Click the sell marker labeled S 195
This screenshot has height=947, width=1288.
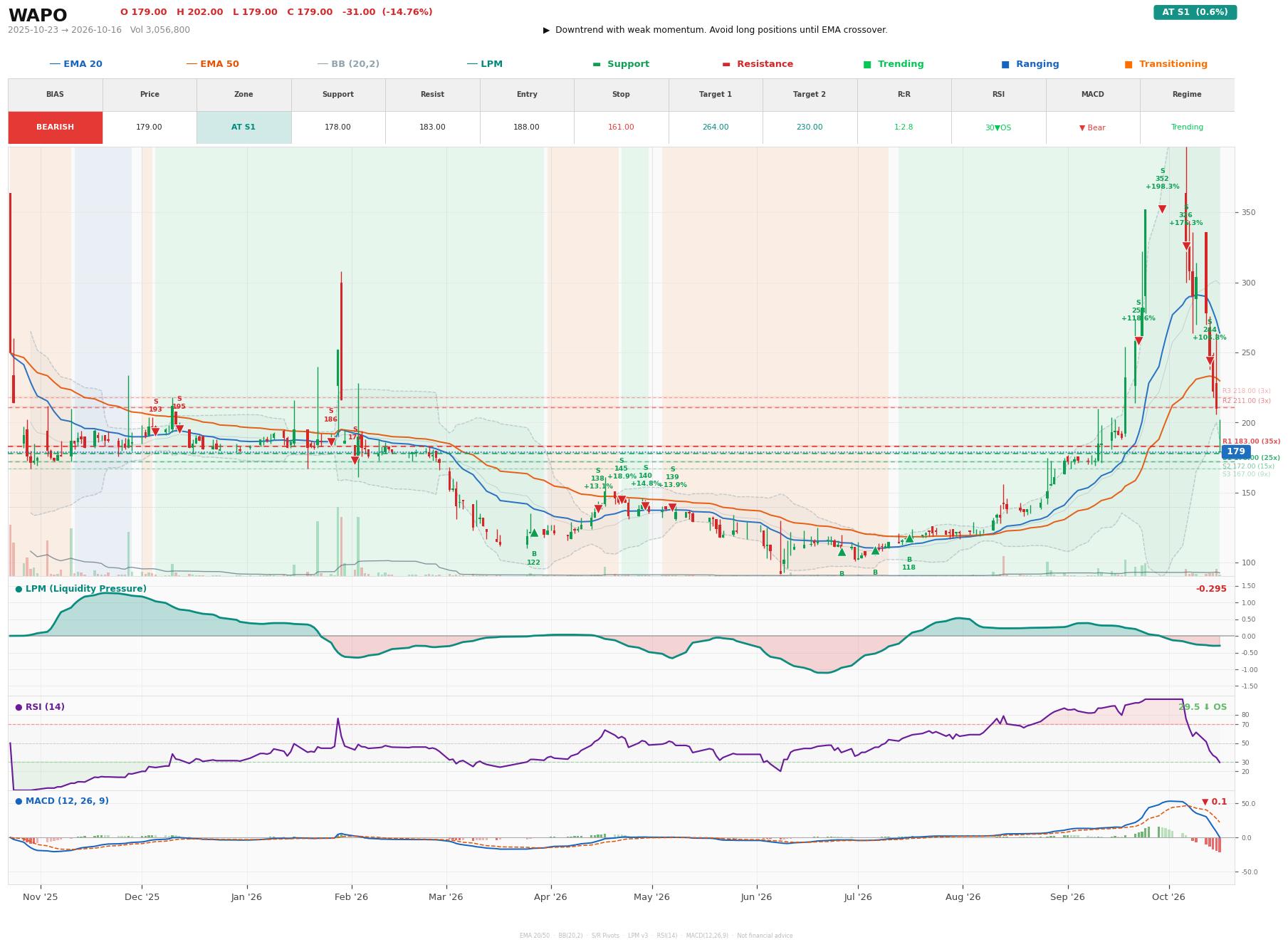[x=179, y=429]
